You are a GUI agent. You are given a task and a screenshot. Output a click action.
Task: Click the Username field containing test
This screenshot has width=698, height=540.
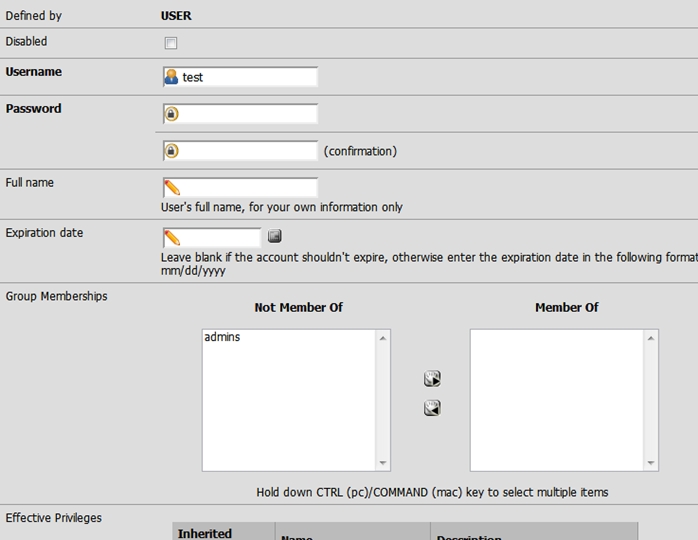(x=240, y=77)
